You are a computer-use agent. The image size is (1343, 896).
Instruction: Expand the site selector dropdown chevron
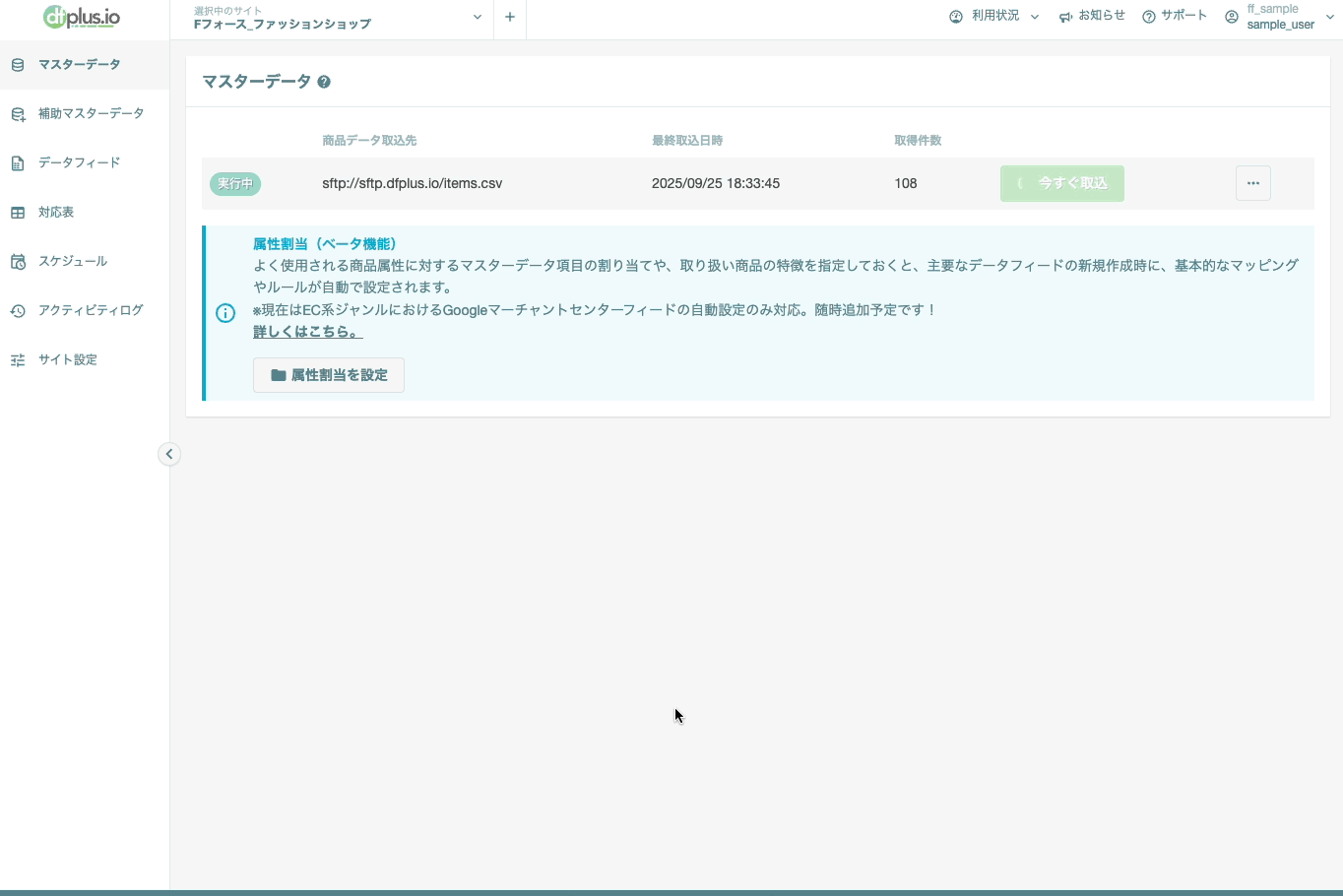pyautogui.click(x=478, y=17)
